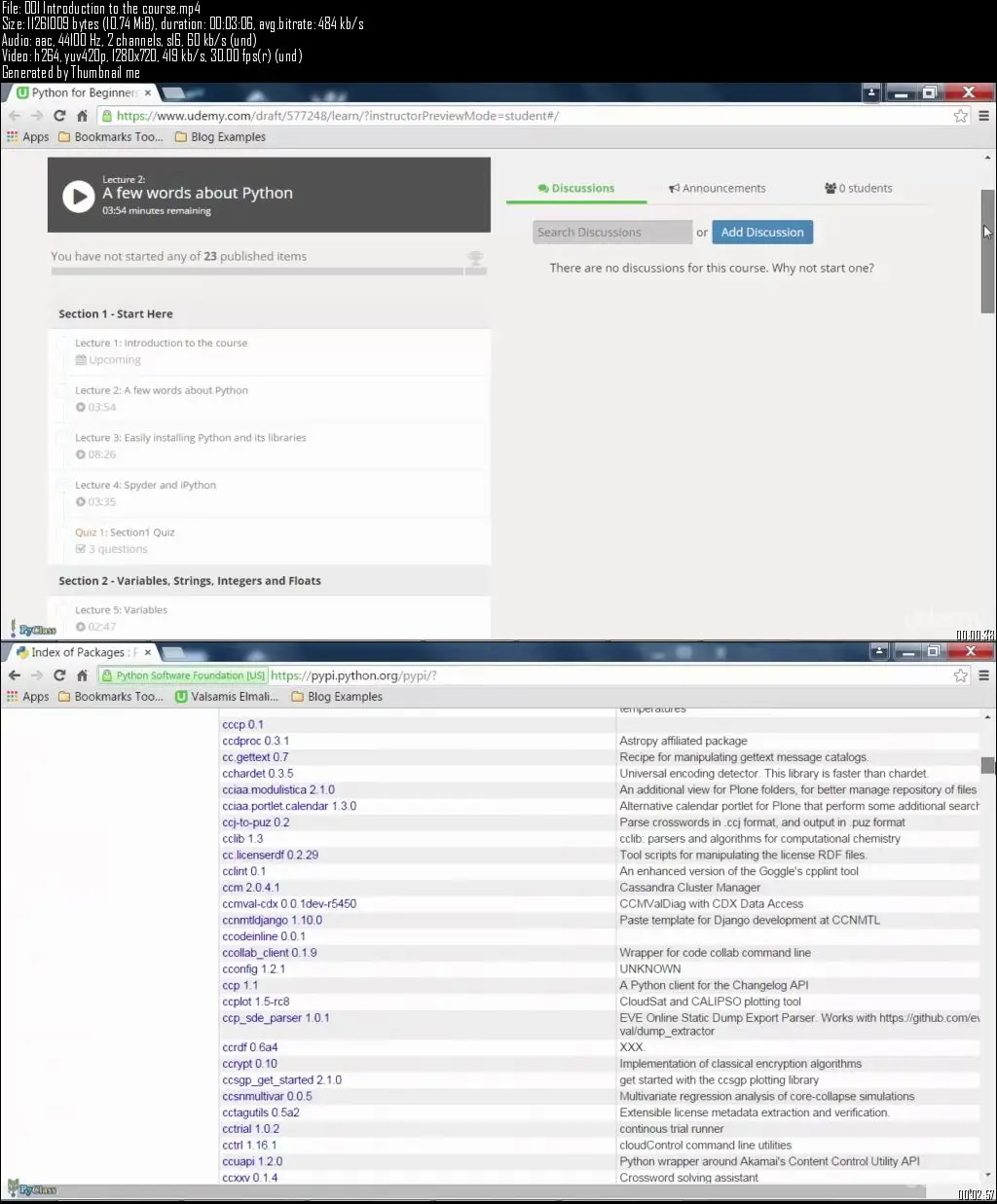Close the Index of Packages tab
Image resolution: width=997 pixels, height=1204 pixels.
[x=148, y=653]
